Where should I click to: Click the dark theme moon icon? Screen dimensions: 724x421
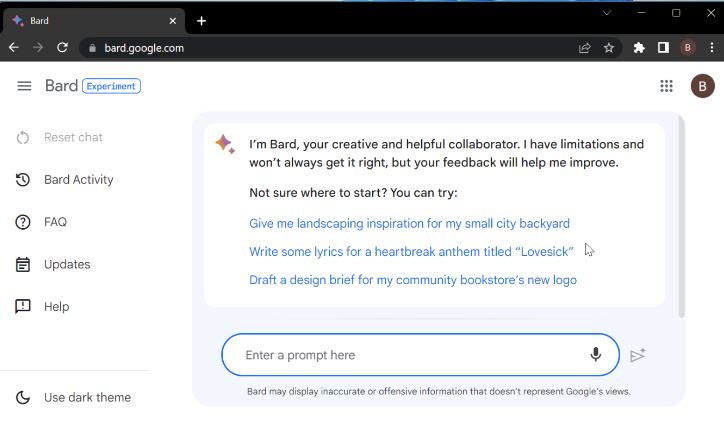pyautogui.click(x=23, y=397)
